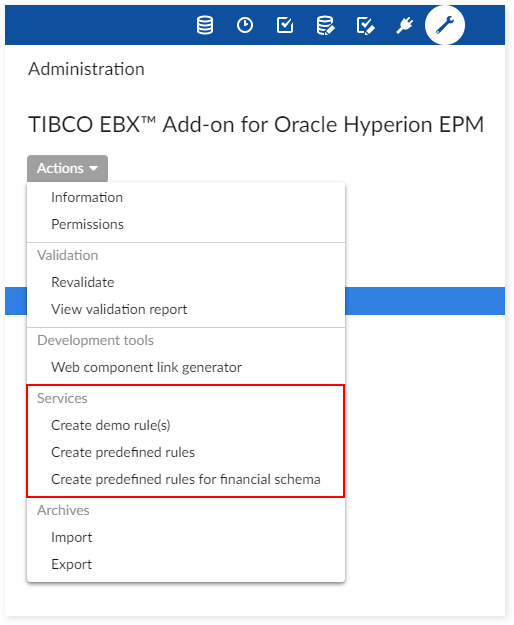Select the wrench Administration icon
The height and width of the screenshot is (625, 514).
click(x=445, y=25)
